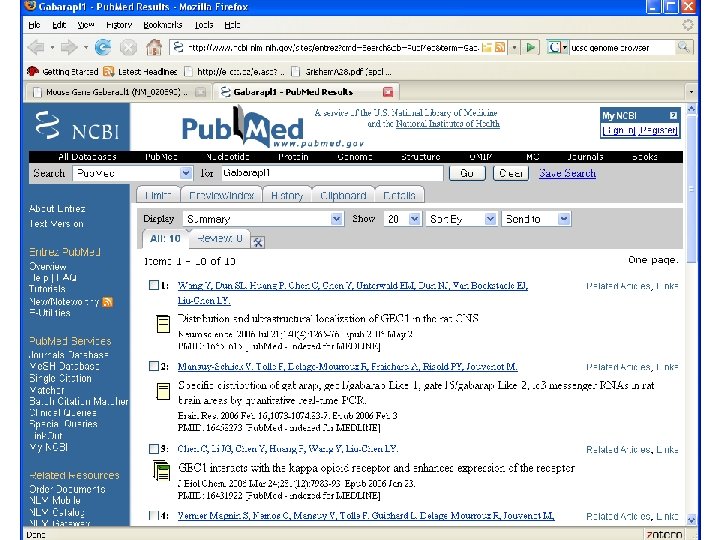
Task: Click the Go search button
Action: pyautogui.click(x=467, y=173)
